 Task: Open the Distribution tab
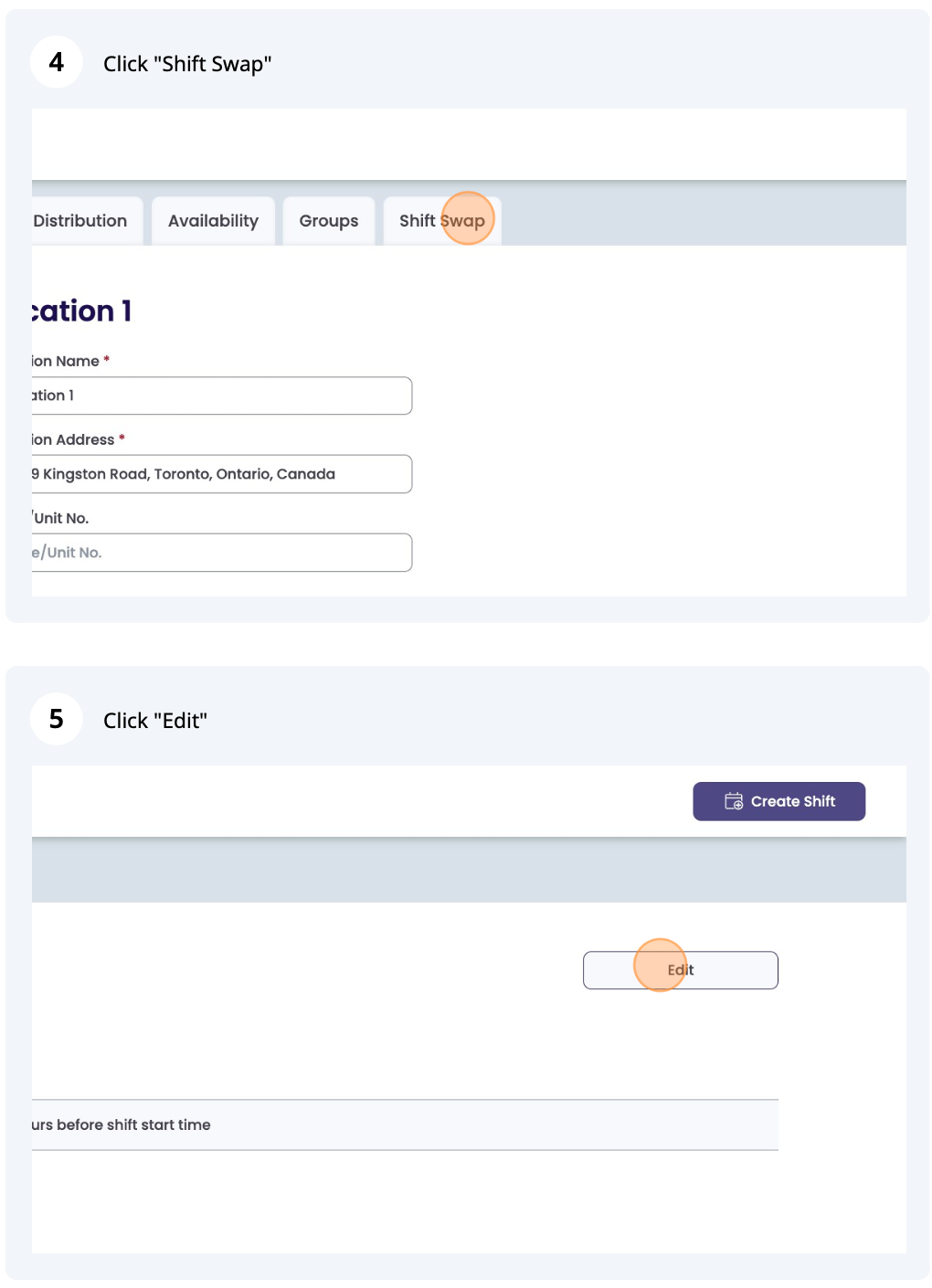pos(82,221)
